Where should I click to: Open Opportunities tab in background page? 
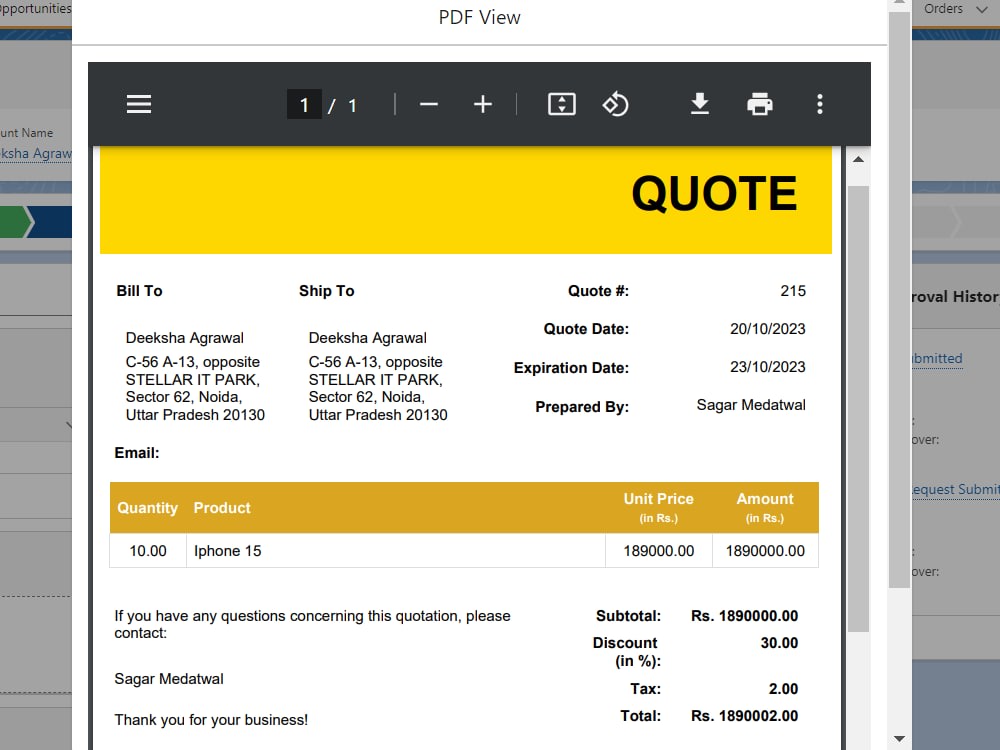coord(36,8)
